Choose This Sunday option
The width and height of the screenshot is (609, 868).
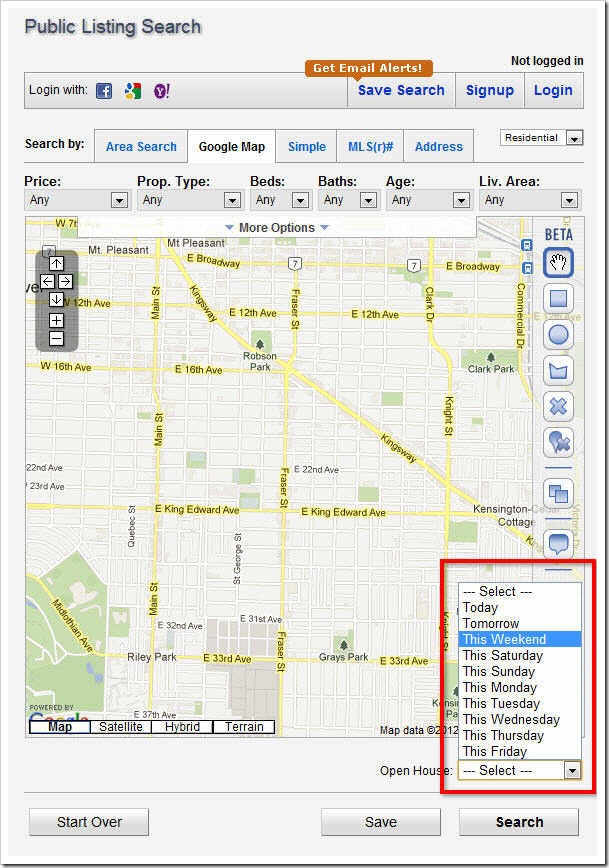coord(520,671)
